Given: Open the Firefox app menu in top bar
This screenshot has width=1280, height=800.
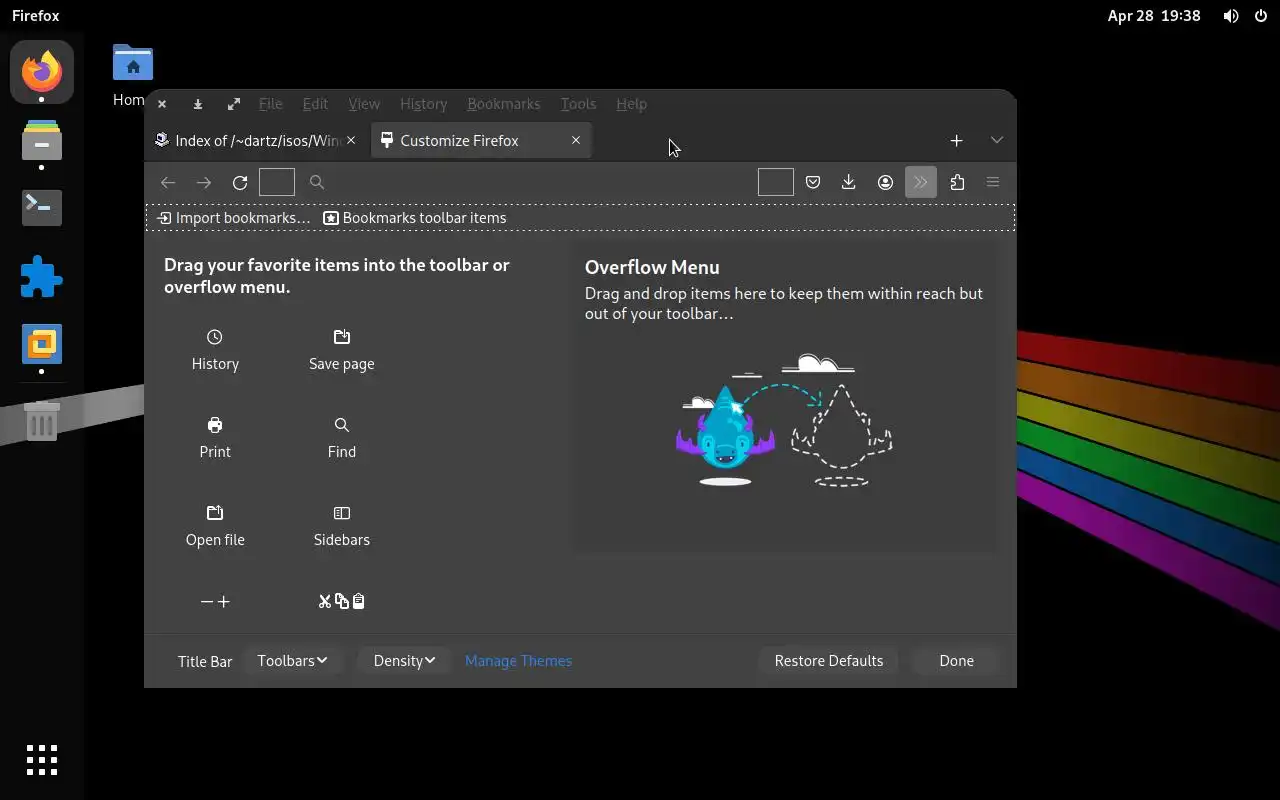Looking at the screenshot, I should (x=36, y=16).
